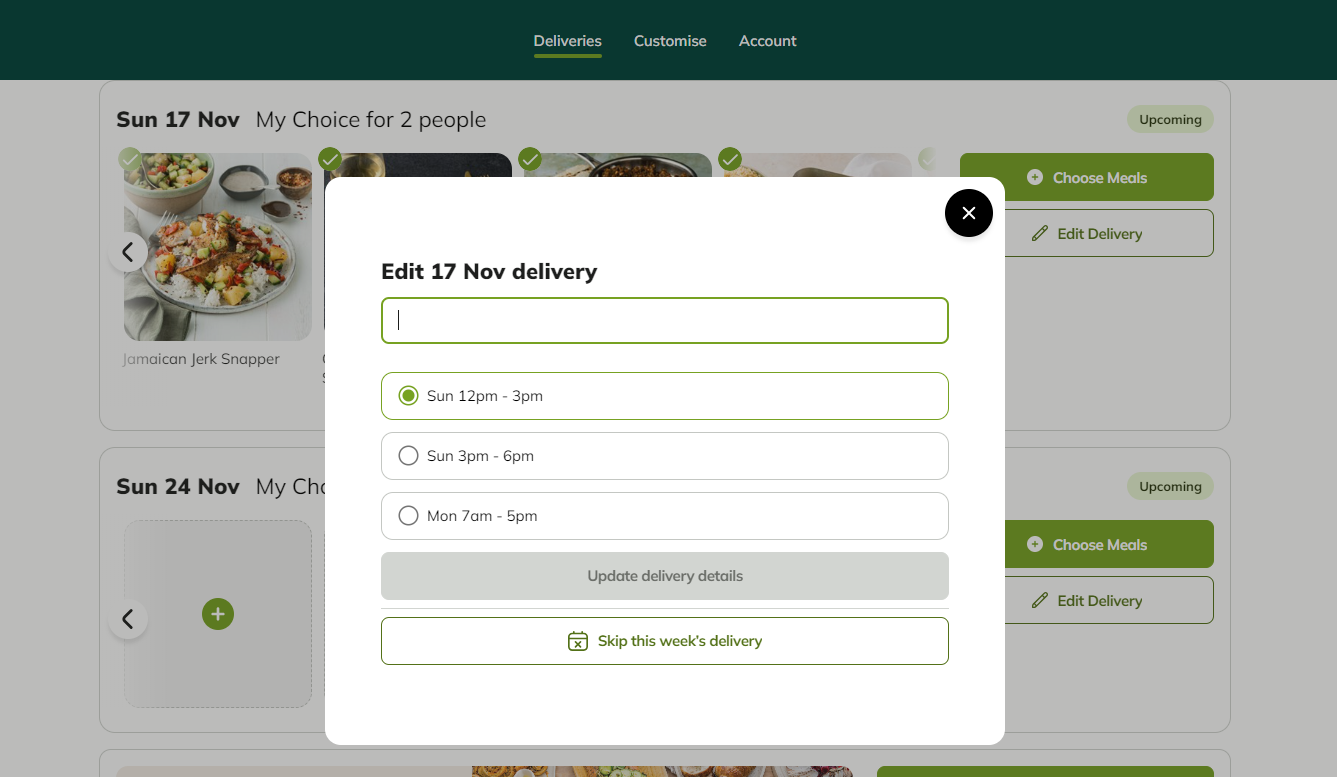Select Mon 7am - 5pm delivery slot
Viewport: 1337px width, 777px height.
[664, 516]
